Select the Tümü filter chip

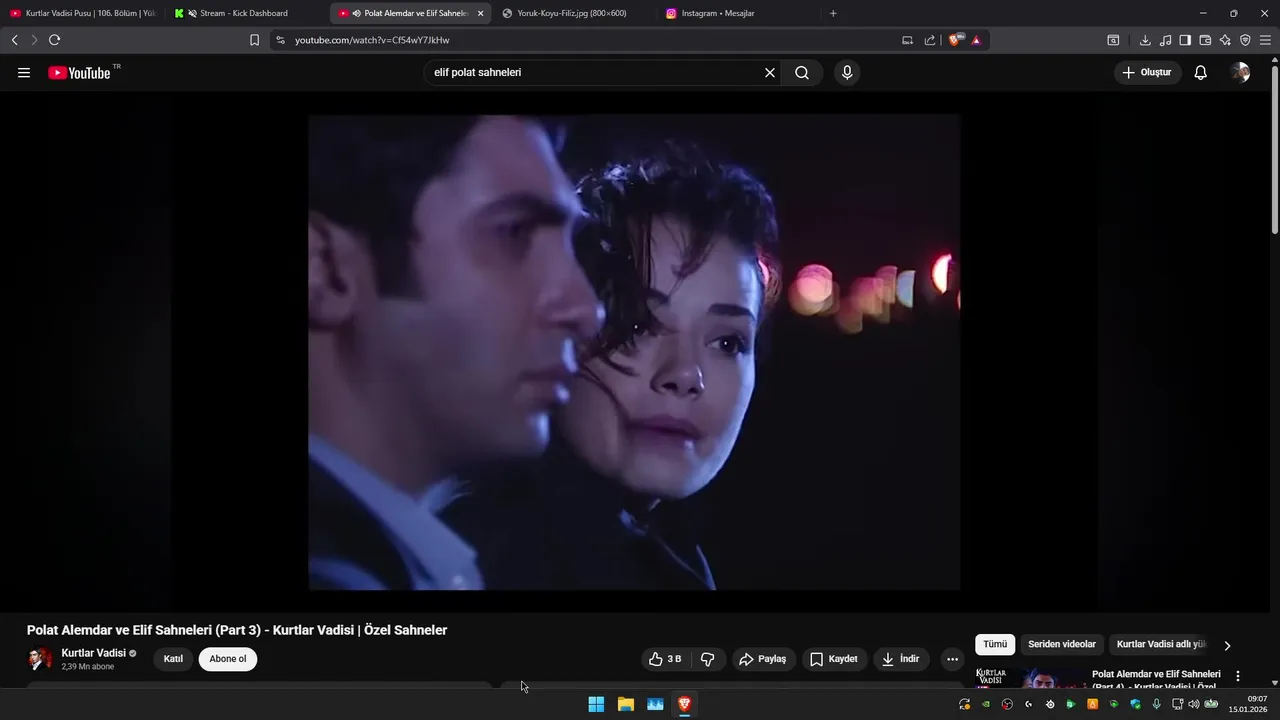[995, 645]
